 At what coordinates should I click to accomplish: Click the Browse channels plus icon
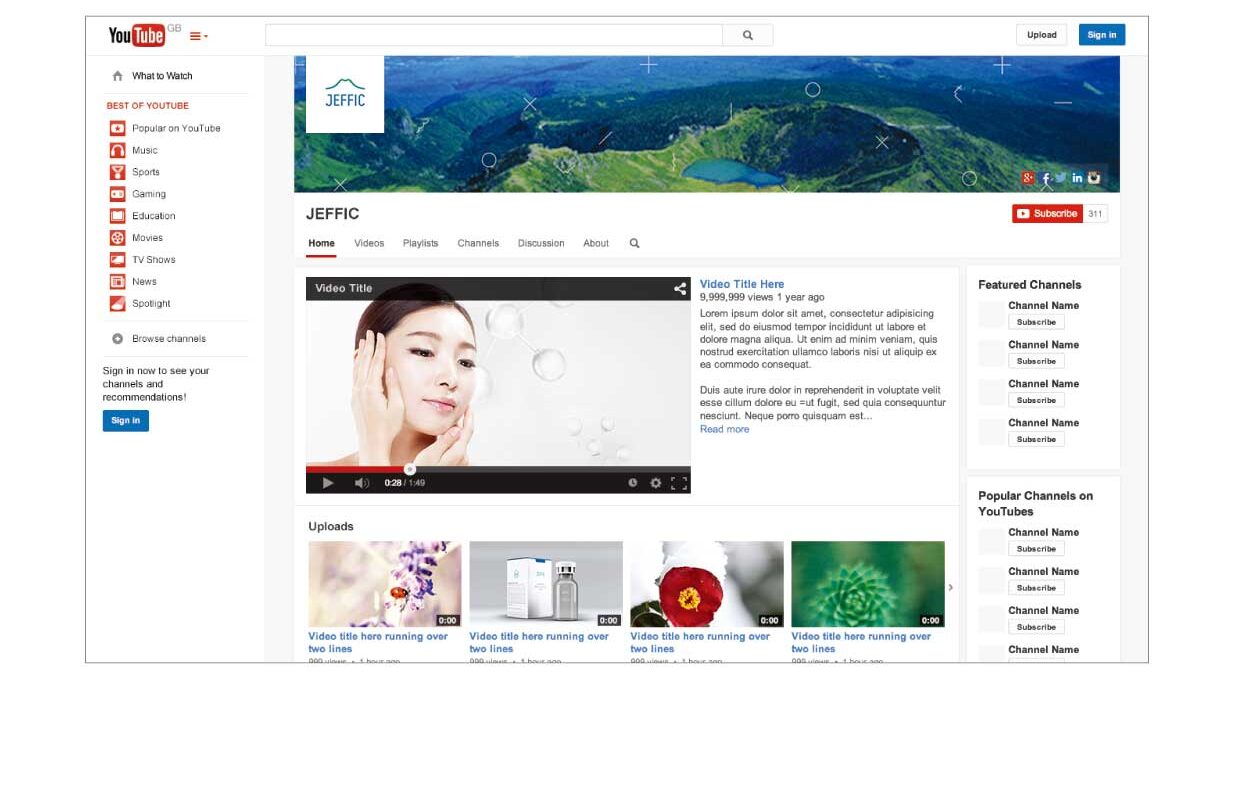(117, 339)
